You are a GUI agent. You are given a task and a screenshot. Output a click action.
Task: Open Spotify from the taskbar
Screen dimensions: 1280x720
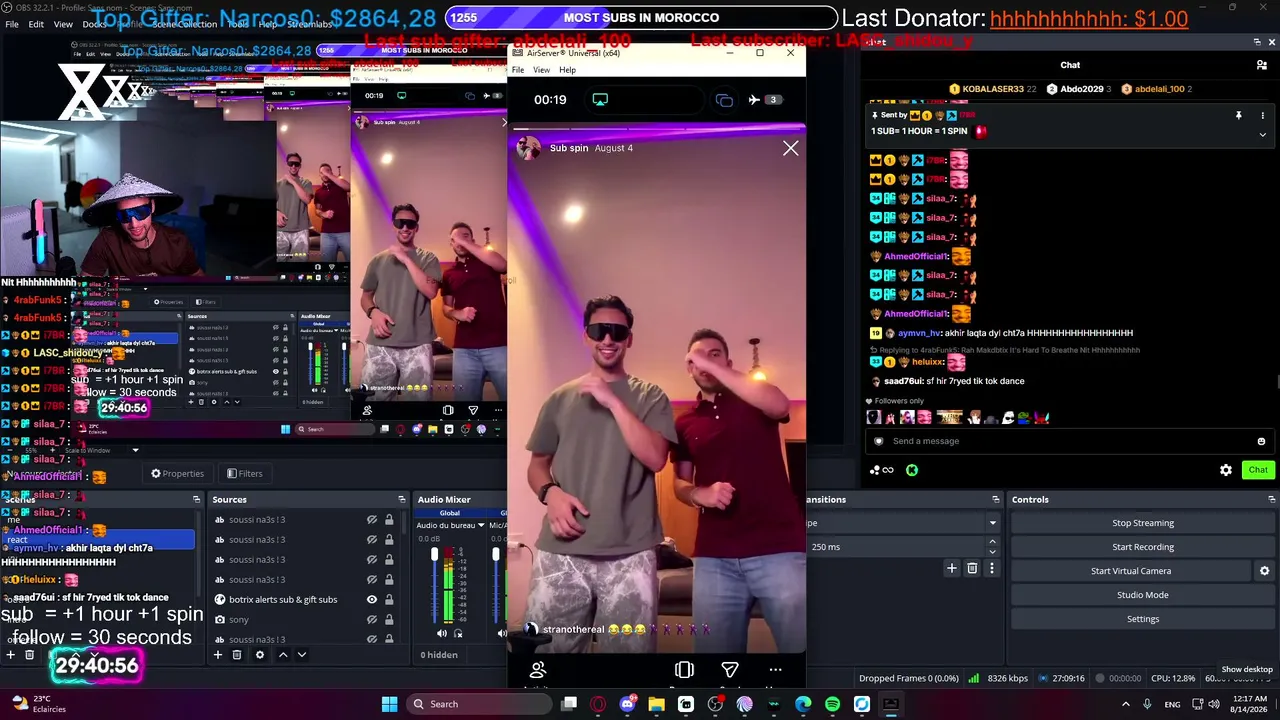click(x=832, y=704)
